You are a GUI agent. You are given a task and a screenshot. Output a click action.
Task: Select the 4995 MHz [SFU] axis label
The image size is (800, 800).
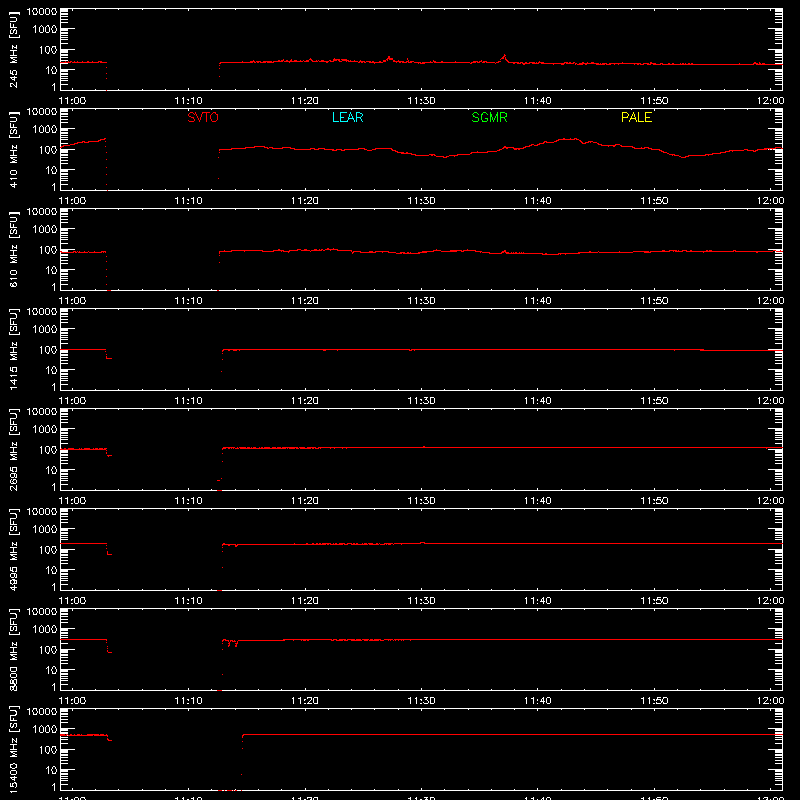point(13,549)
